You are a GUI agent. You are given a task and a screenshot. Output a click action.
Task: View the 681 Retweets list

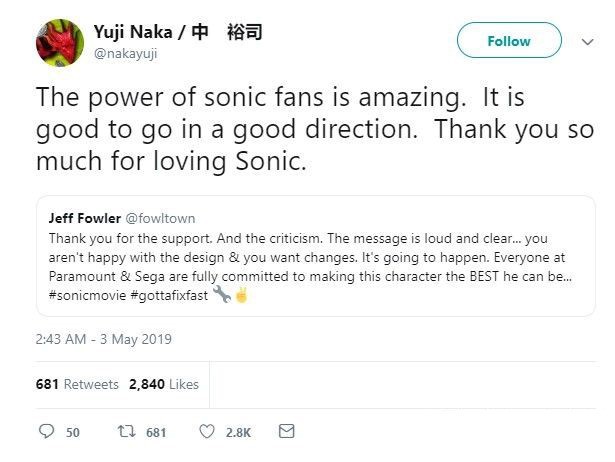[77, 384]
